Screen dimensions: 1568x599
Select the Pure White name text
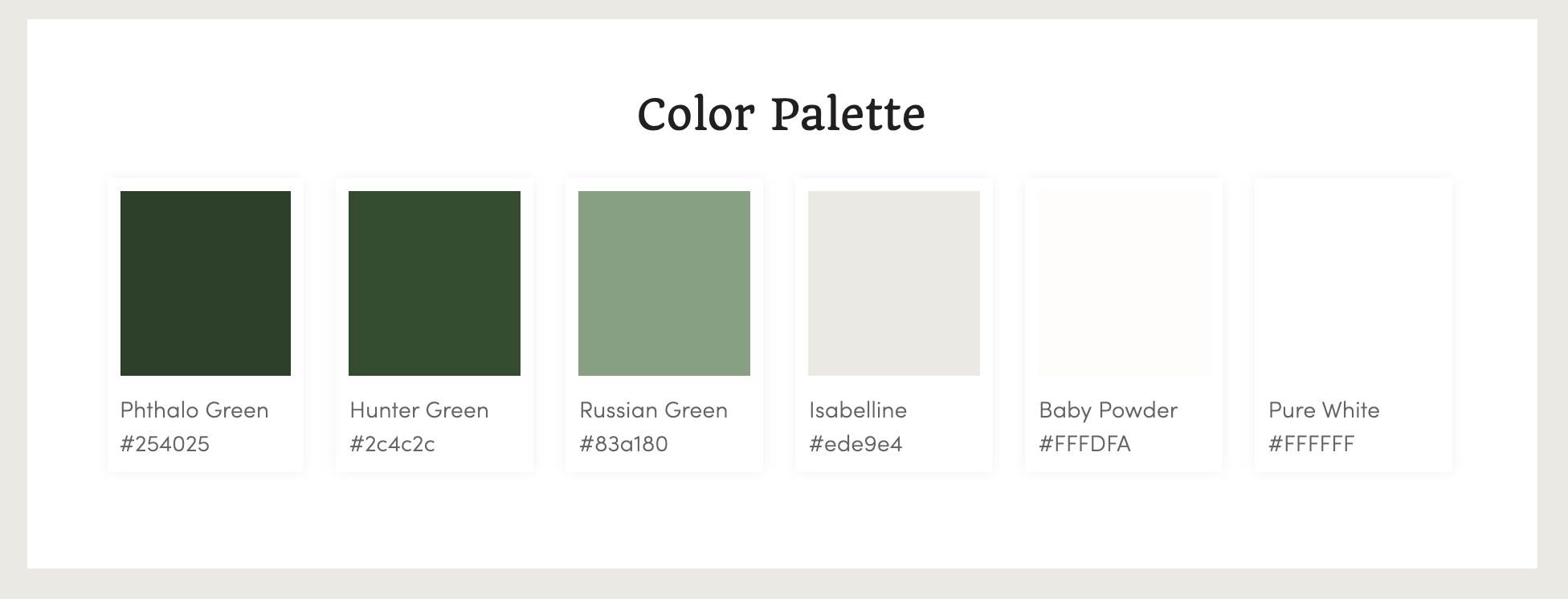pos(1324,410)
